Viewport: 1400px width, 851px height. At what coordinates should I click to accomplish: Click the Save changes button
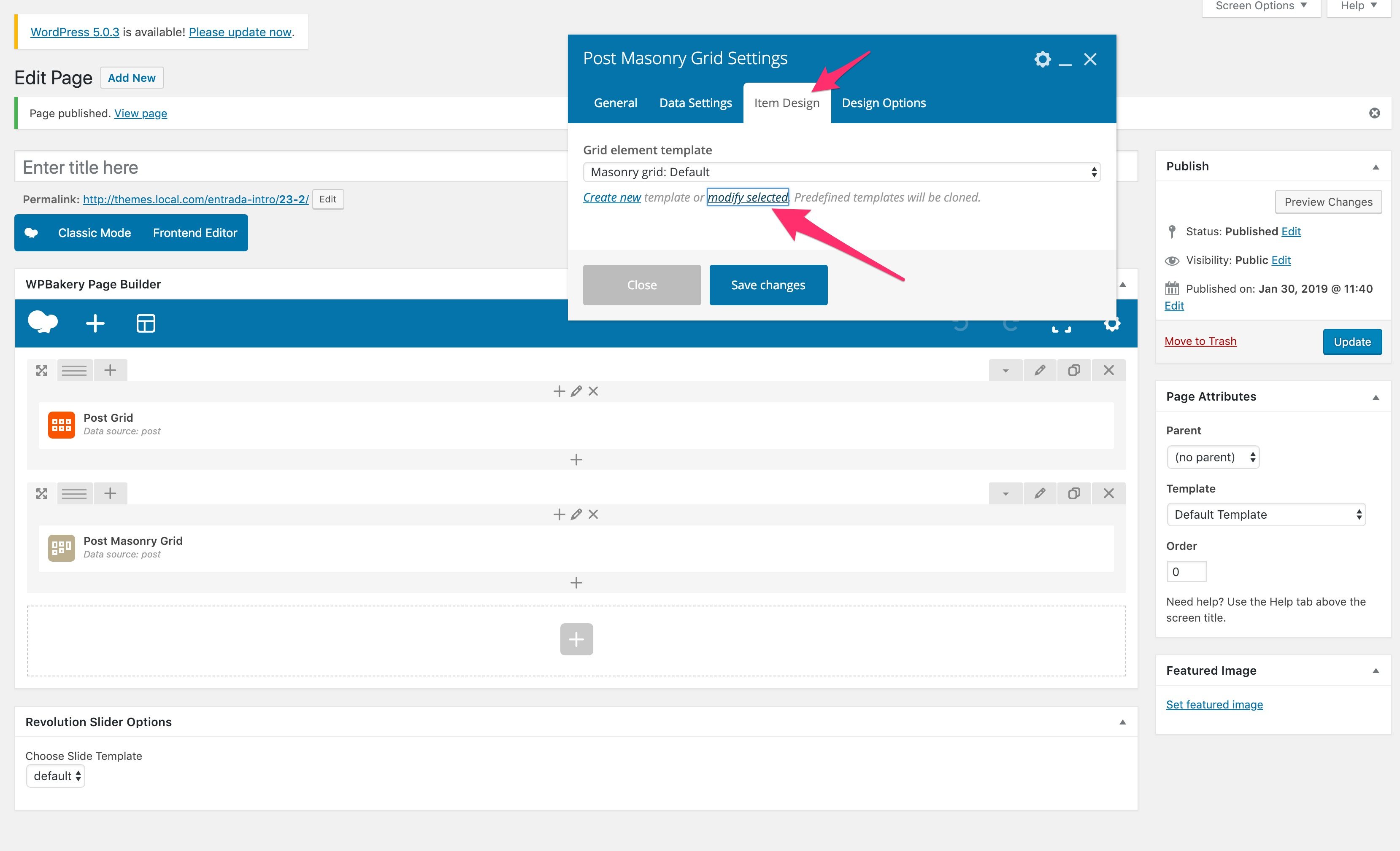pos(768,285)
